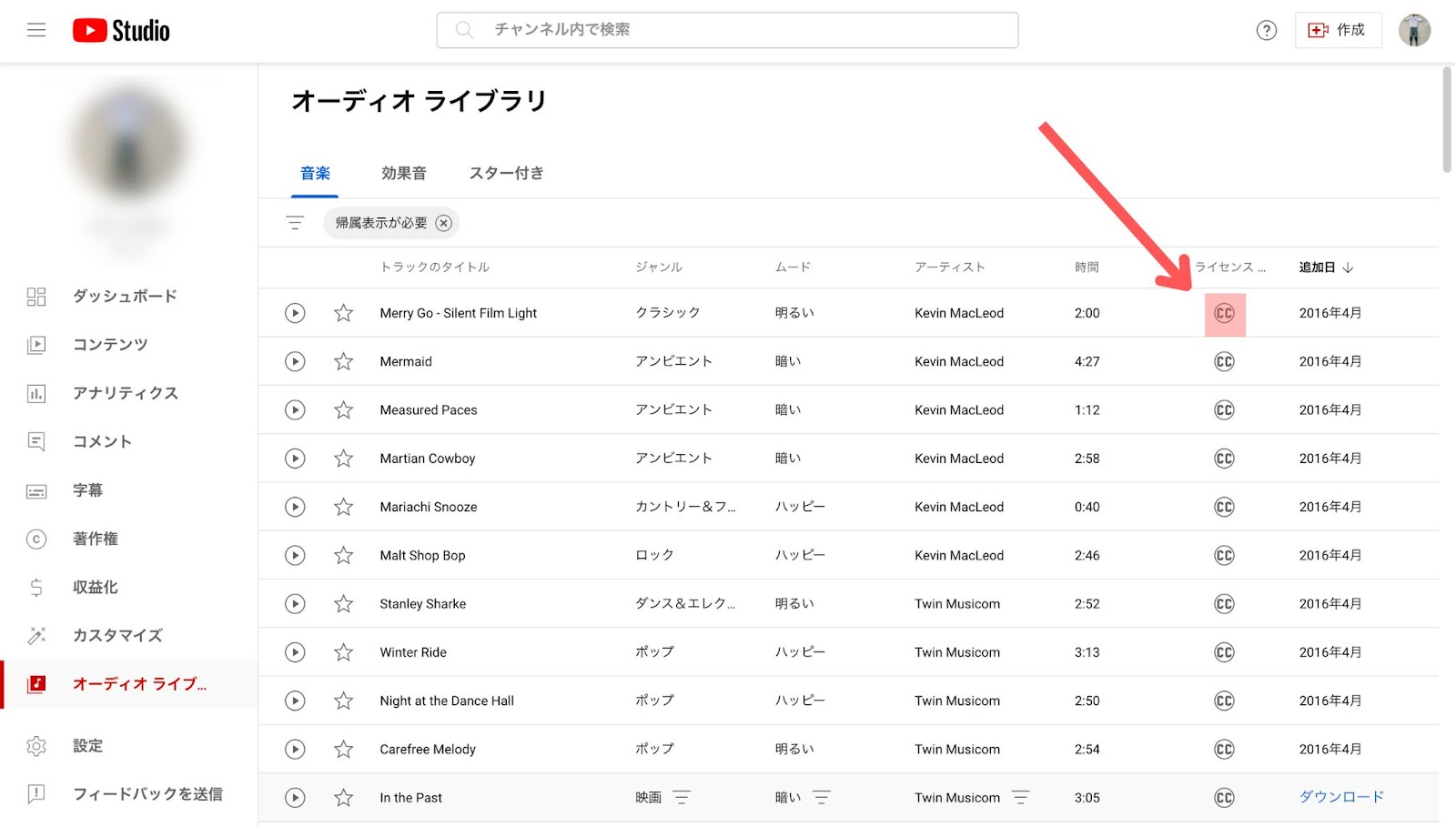
Task: Star the Mermaid track
Action: tap(343, 361)
